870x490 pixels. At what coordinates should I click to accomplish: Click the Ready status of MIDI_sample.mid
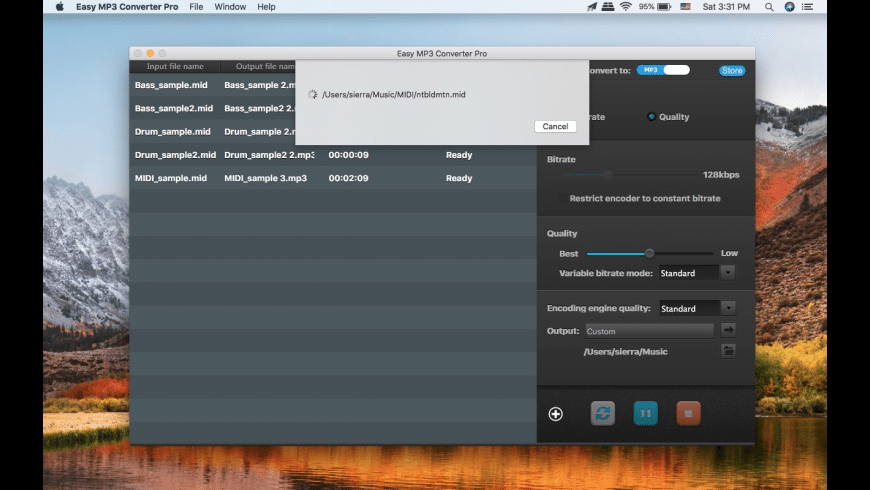click(459, 178)
